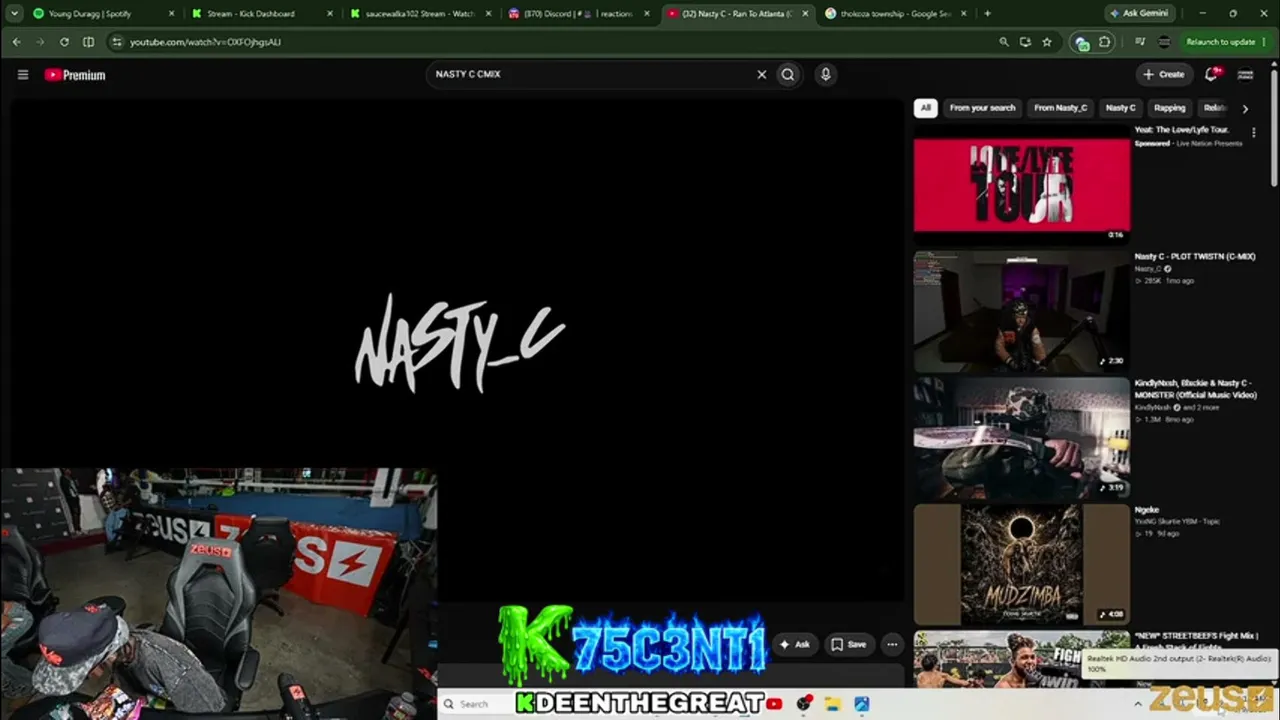Bookmark this page with the star

click(1047, 42)
